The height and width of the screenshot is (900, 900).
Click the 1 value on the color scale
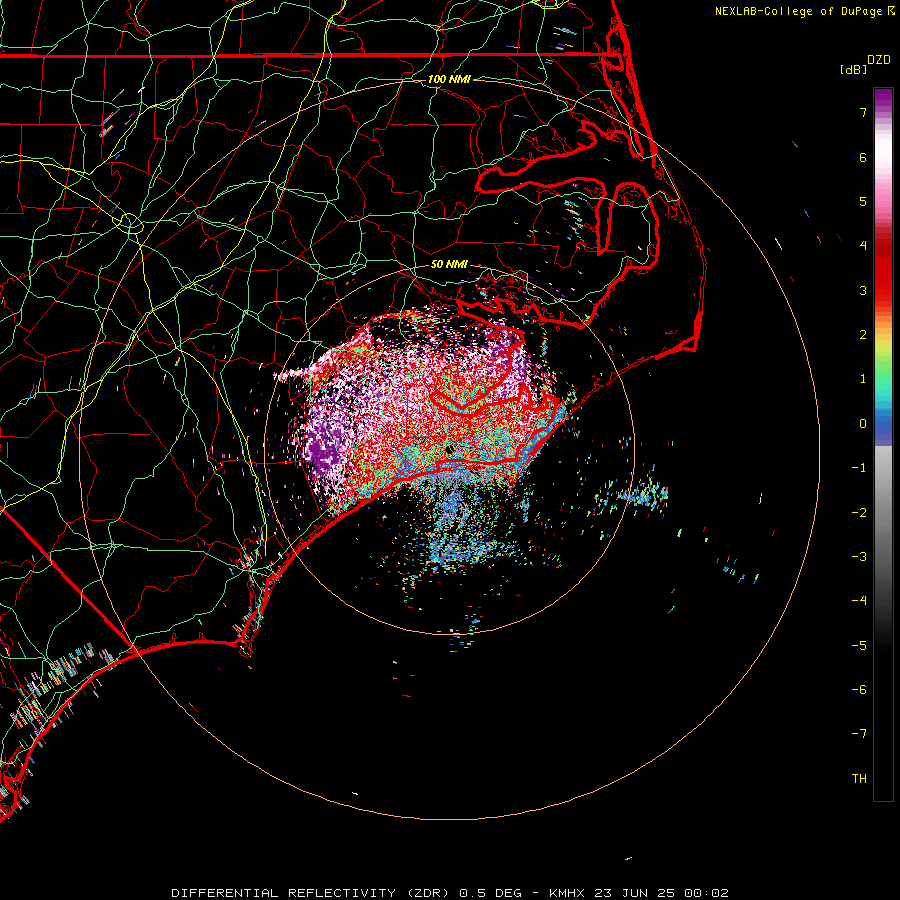tap(863, 379)
